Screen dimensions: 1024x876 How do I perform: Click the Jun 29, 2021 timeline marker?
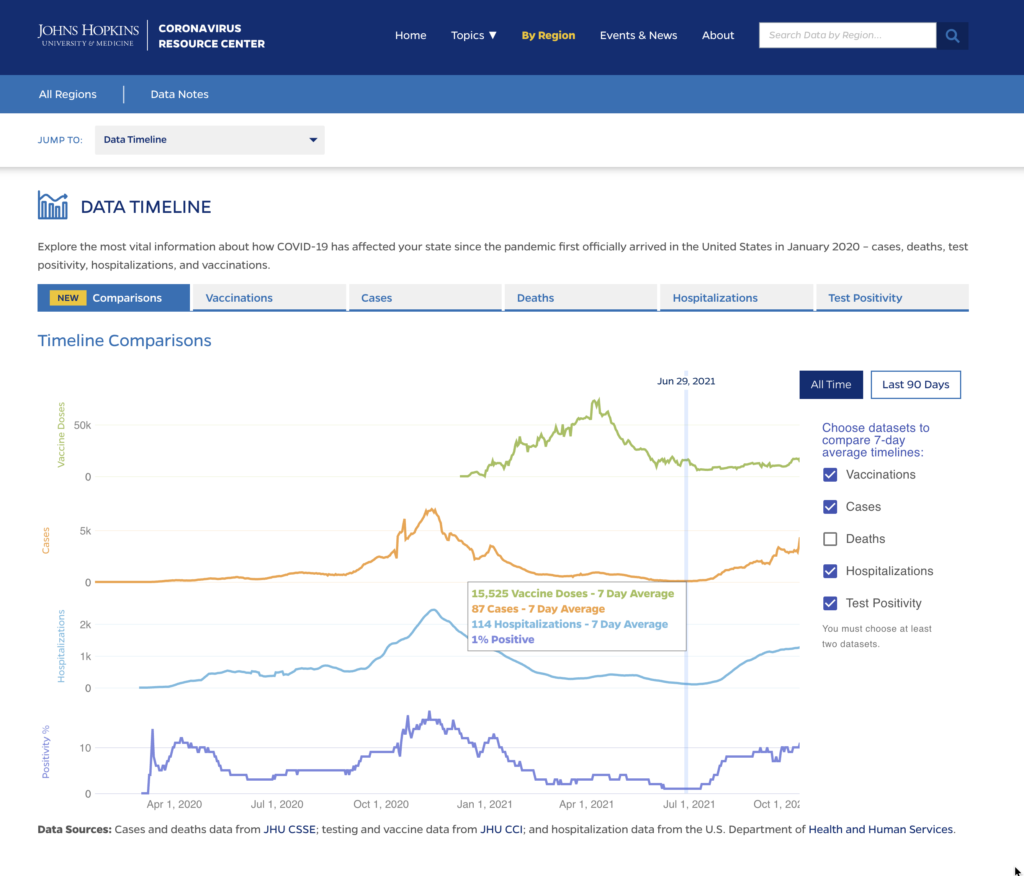click(686, 381)
